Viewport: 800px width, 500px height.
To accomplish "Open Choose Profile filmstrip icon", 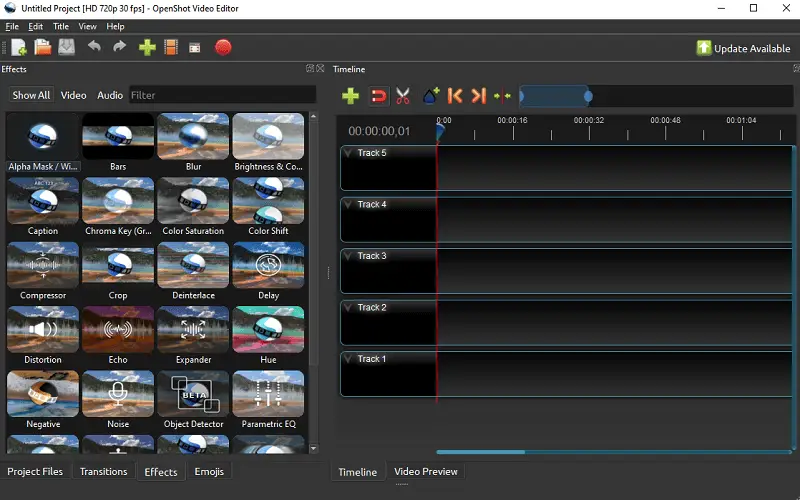I will click(171, 47).
